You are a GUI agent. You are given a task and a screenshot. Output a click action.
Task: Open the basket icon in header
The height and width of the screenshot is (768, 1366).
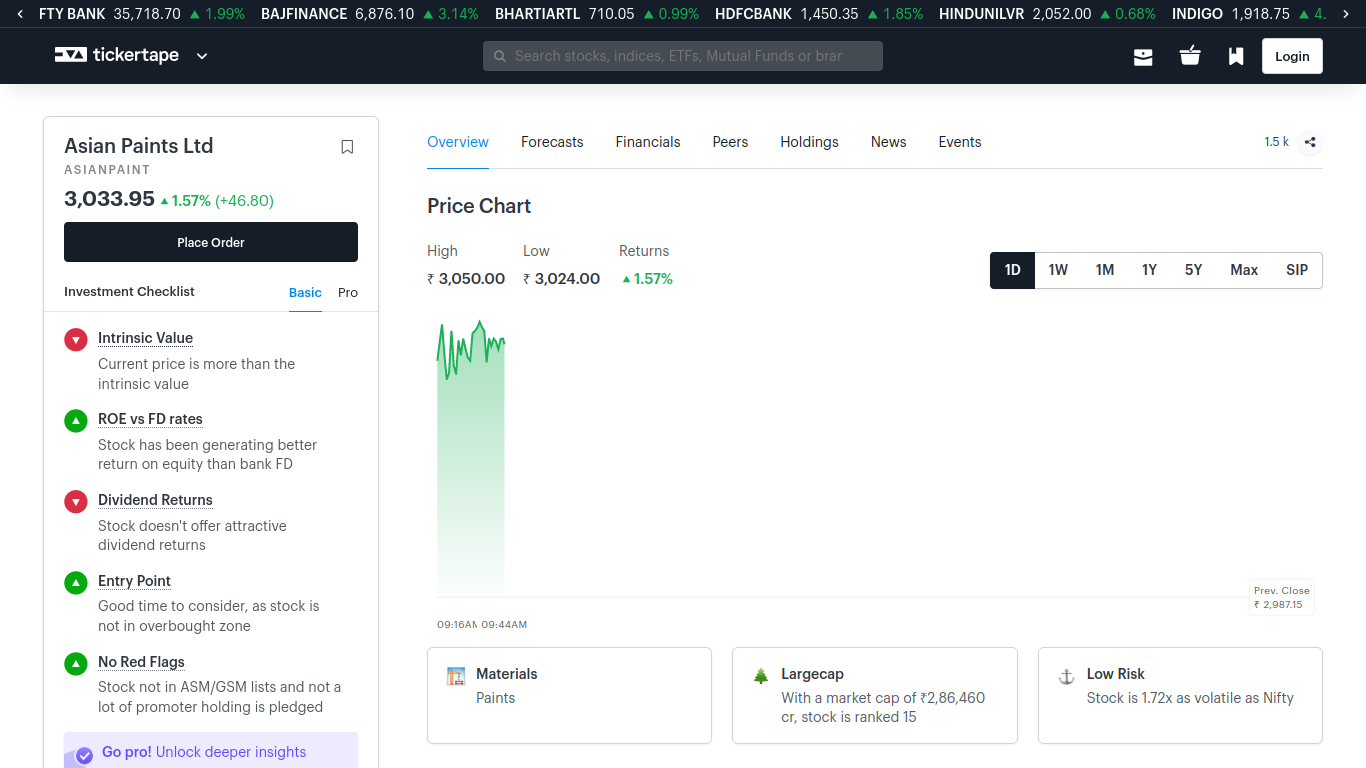click(1190, 56)
